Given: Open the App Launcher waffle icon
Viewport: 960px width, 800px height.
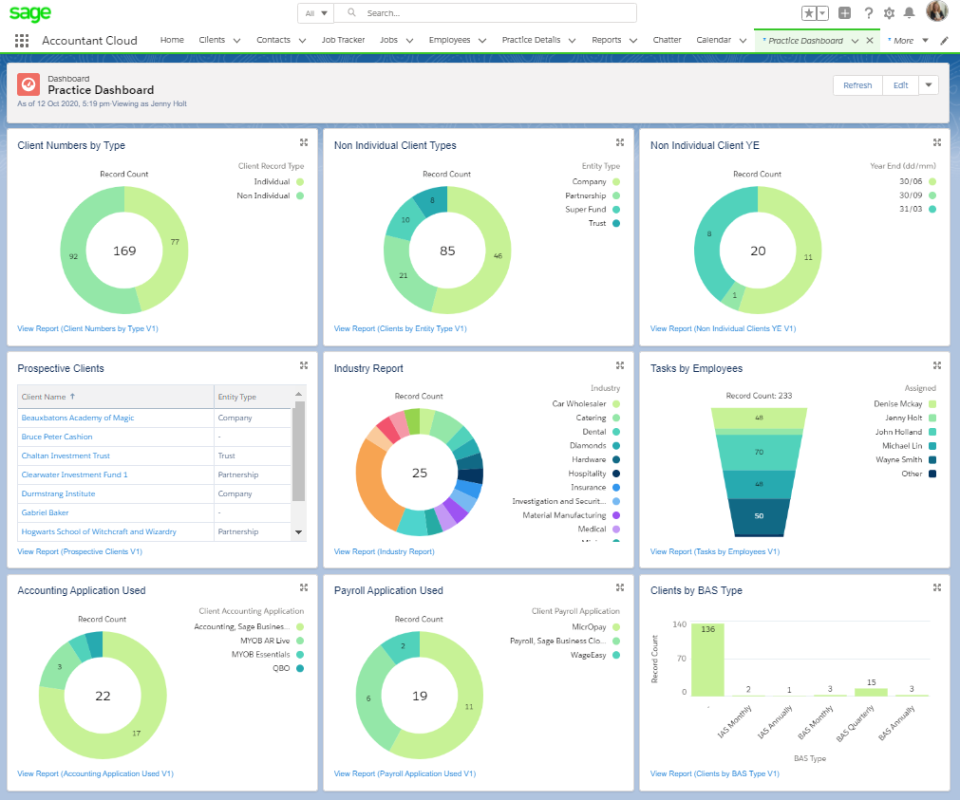Looking at the screenshot, I should tap(21, 40).
